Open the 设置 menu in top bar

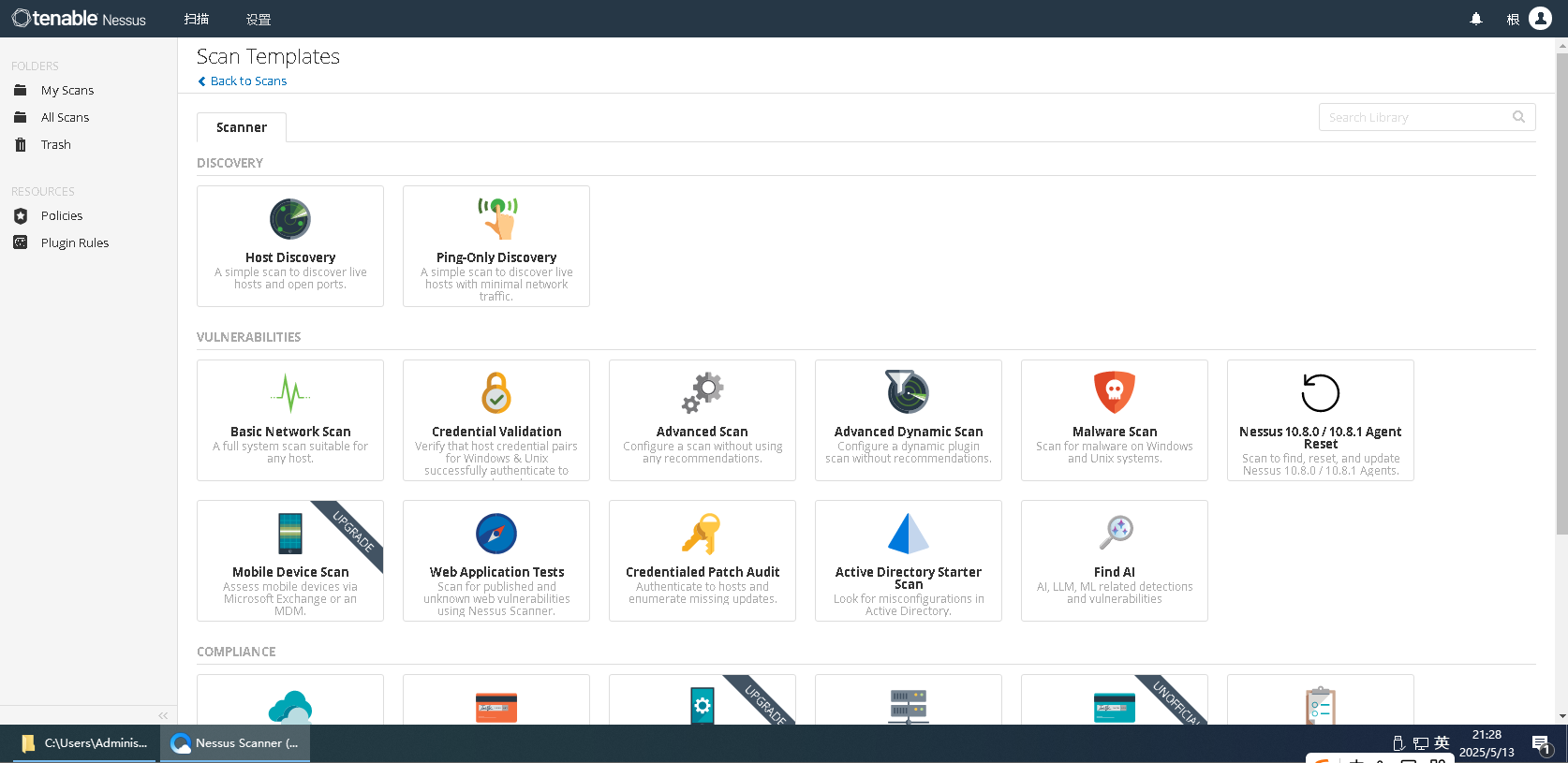point(259,19)
